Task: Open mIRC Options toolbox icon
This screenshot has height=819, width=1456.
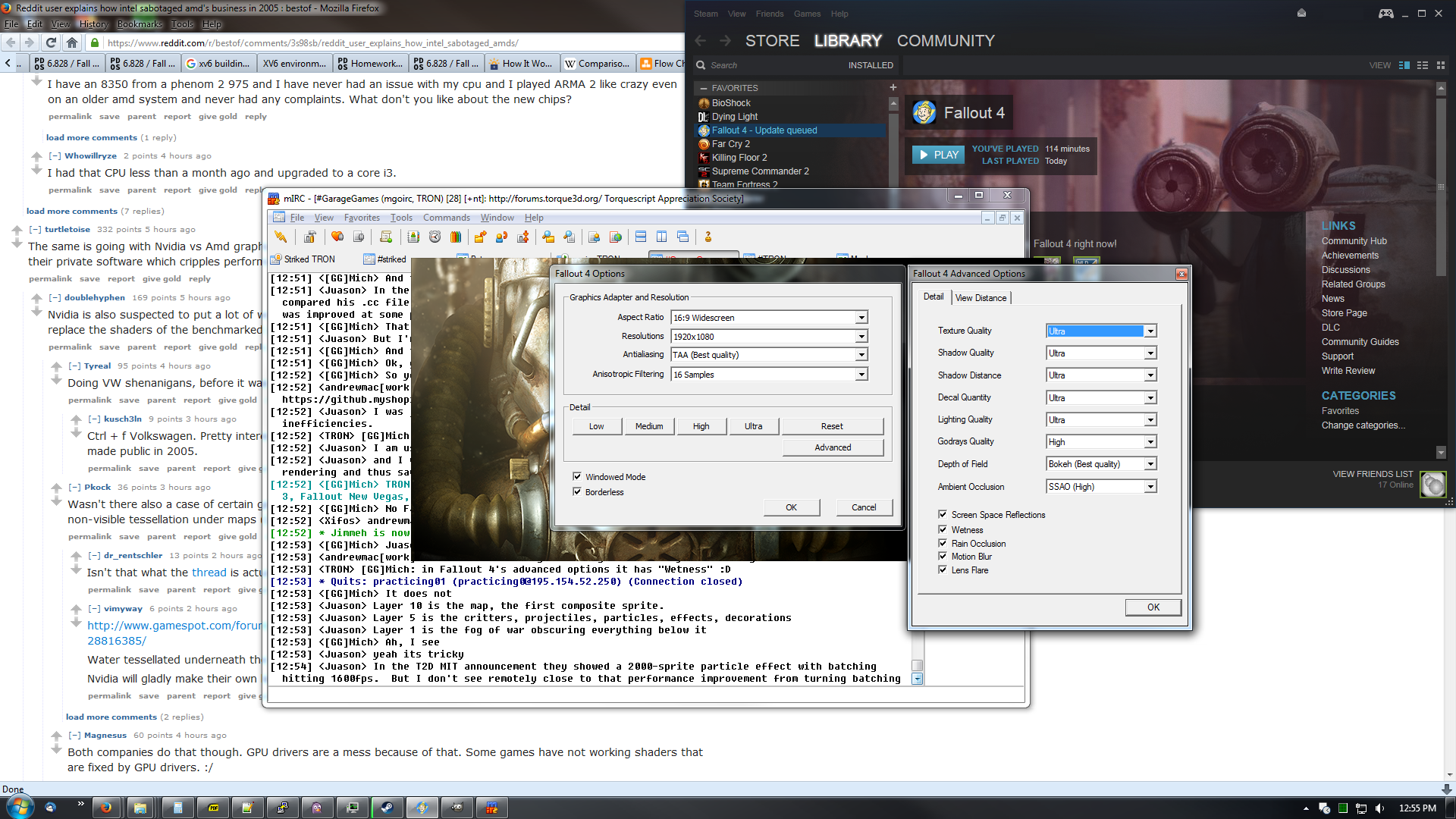Action: (309, 237)
